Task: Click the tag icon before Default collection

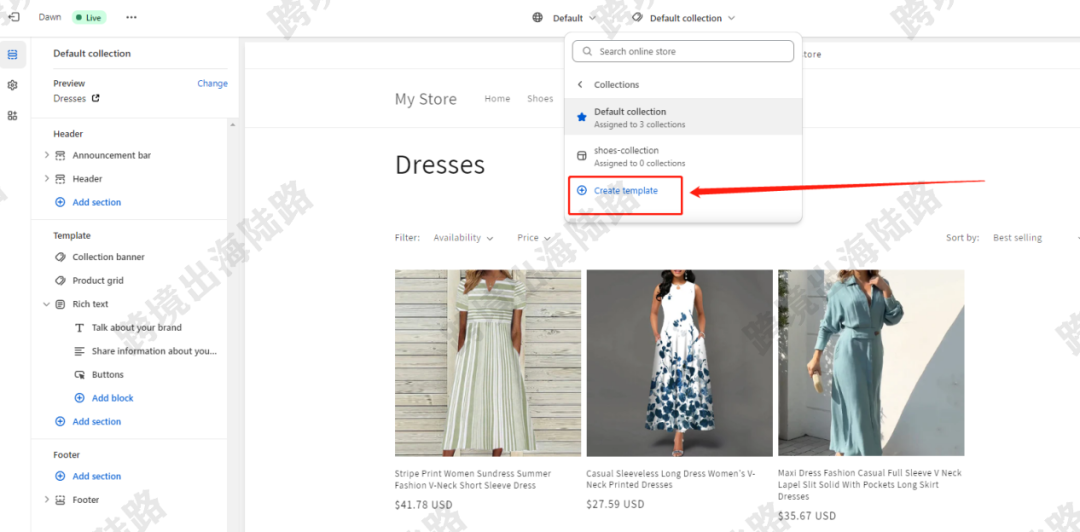Action: (x=638, y=17)
